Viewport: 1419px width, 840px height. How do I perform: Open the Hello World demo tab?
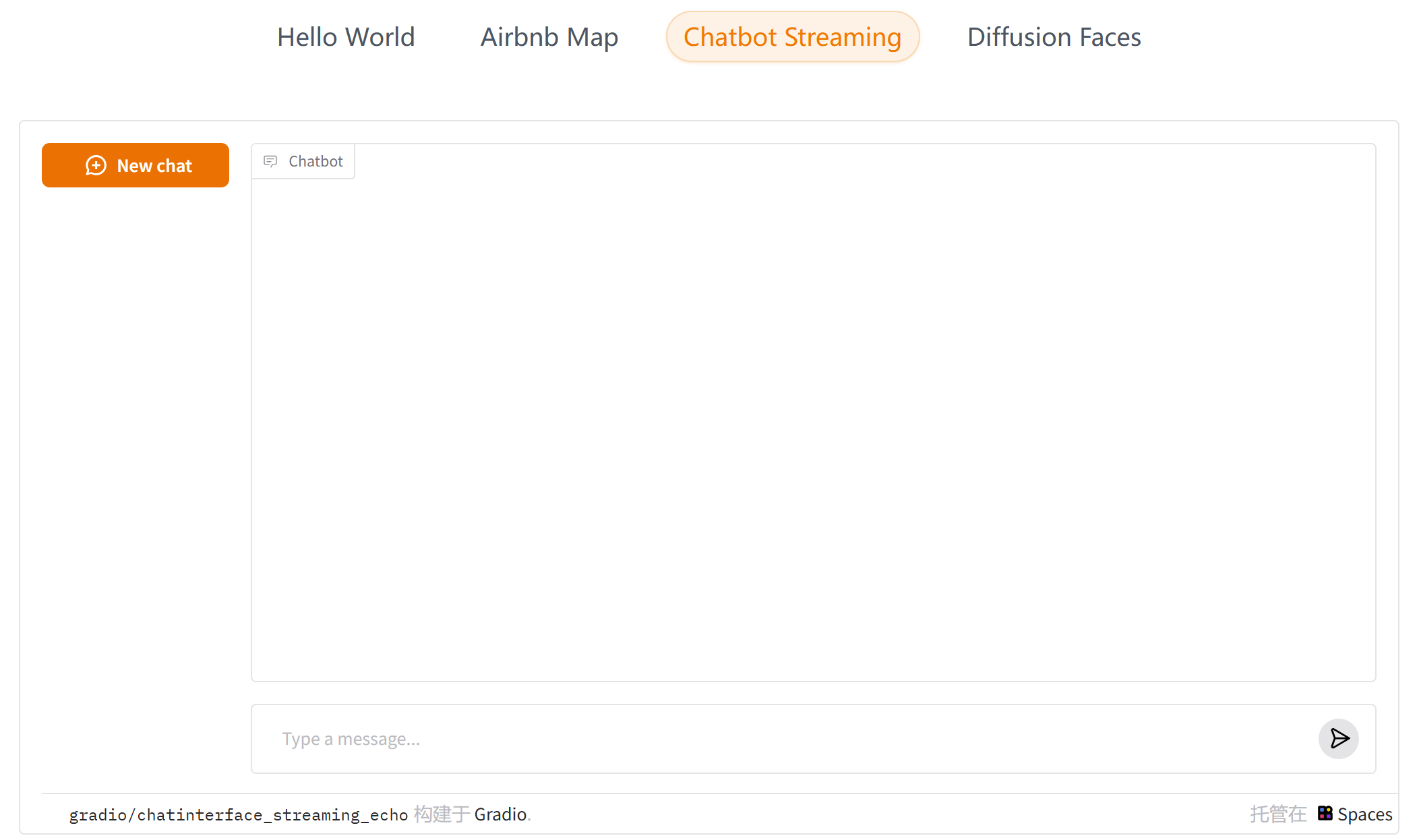pos(346,37)
